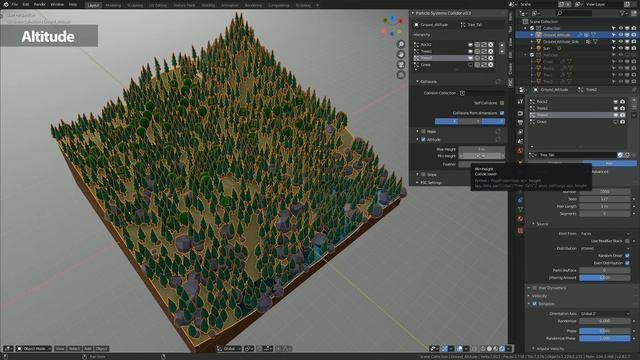Open the Add menu in viewport header
This screenshot has height=360, width=640.
88,349
